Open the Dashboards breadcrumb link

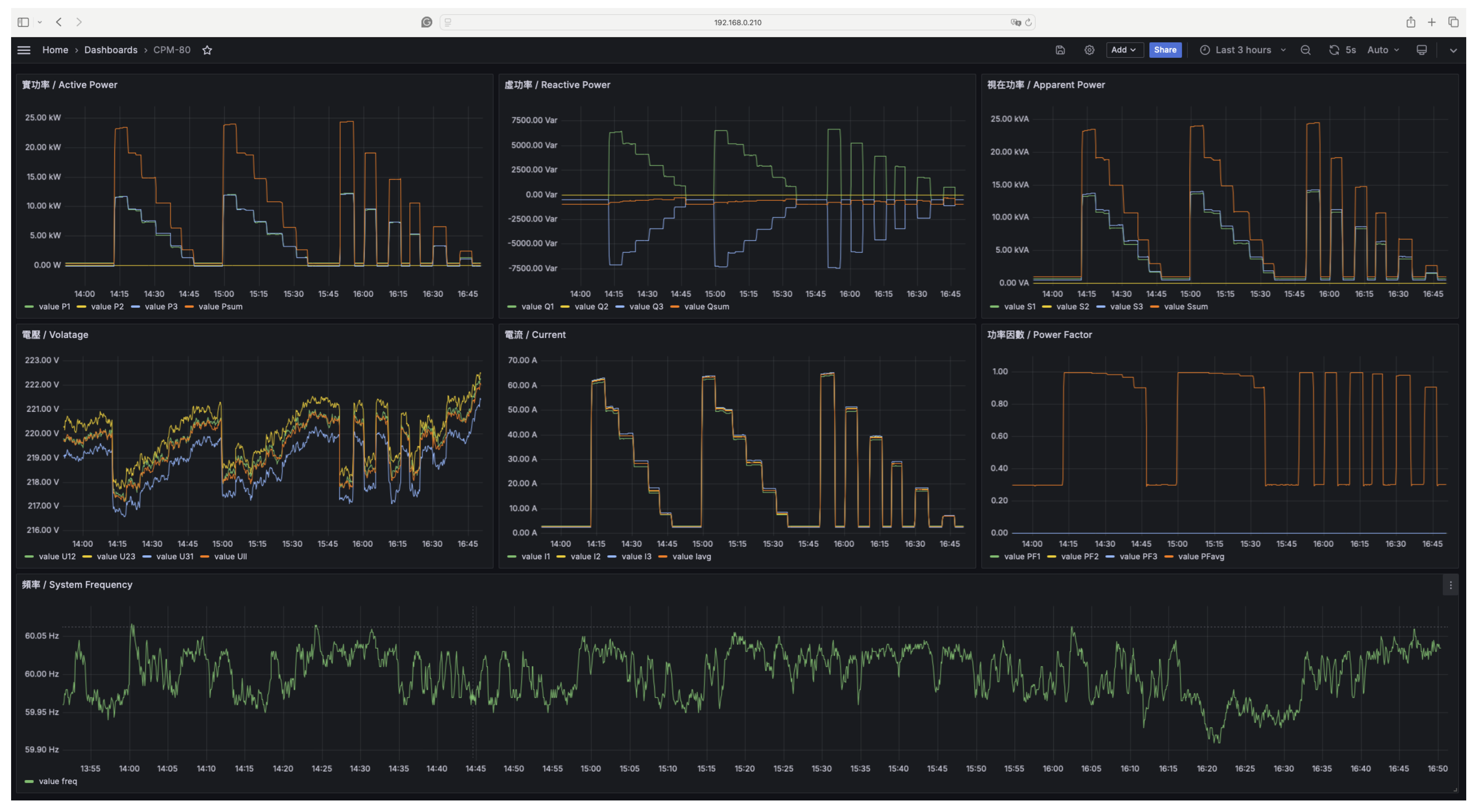click(111, 50)
